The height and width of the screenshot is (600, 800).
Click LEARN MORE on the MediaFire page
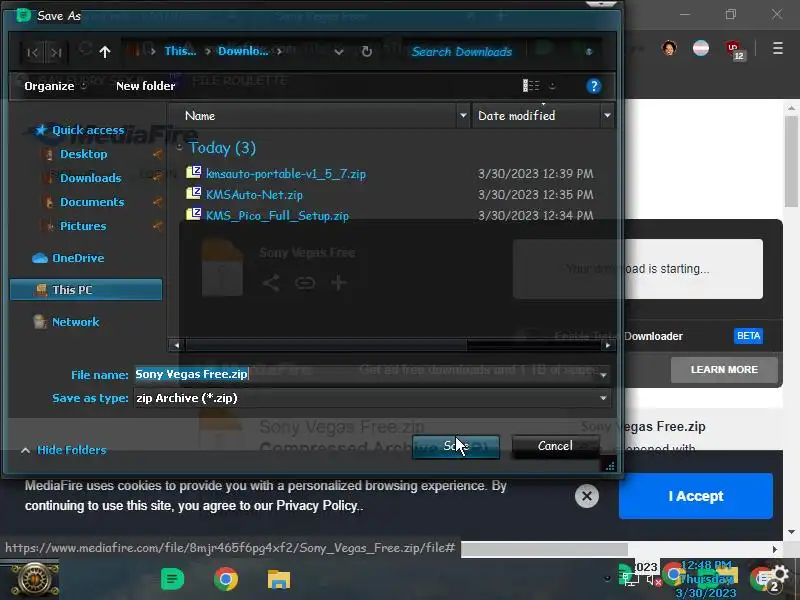(724, 369)
